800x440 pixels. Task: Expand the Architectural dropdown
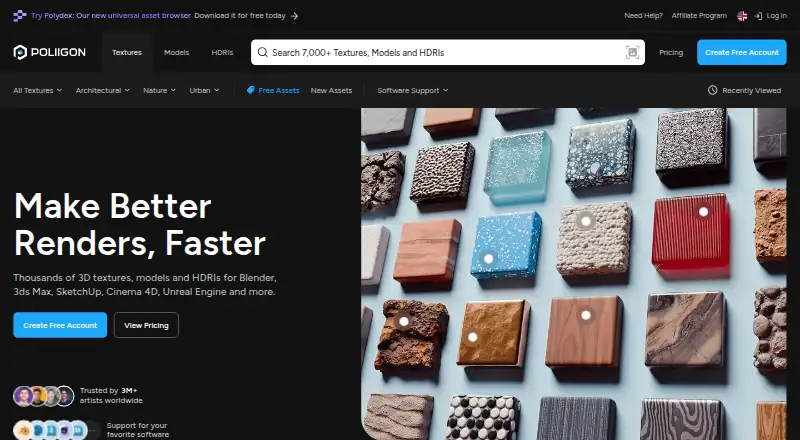click(x=103, y=90)
